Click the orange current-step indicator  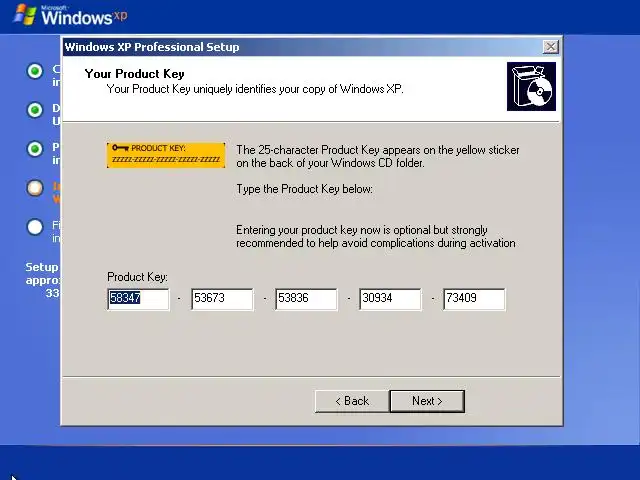pyautogui.click(x=35, y=188)
